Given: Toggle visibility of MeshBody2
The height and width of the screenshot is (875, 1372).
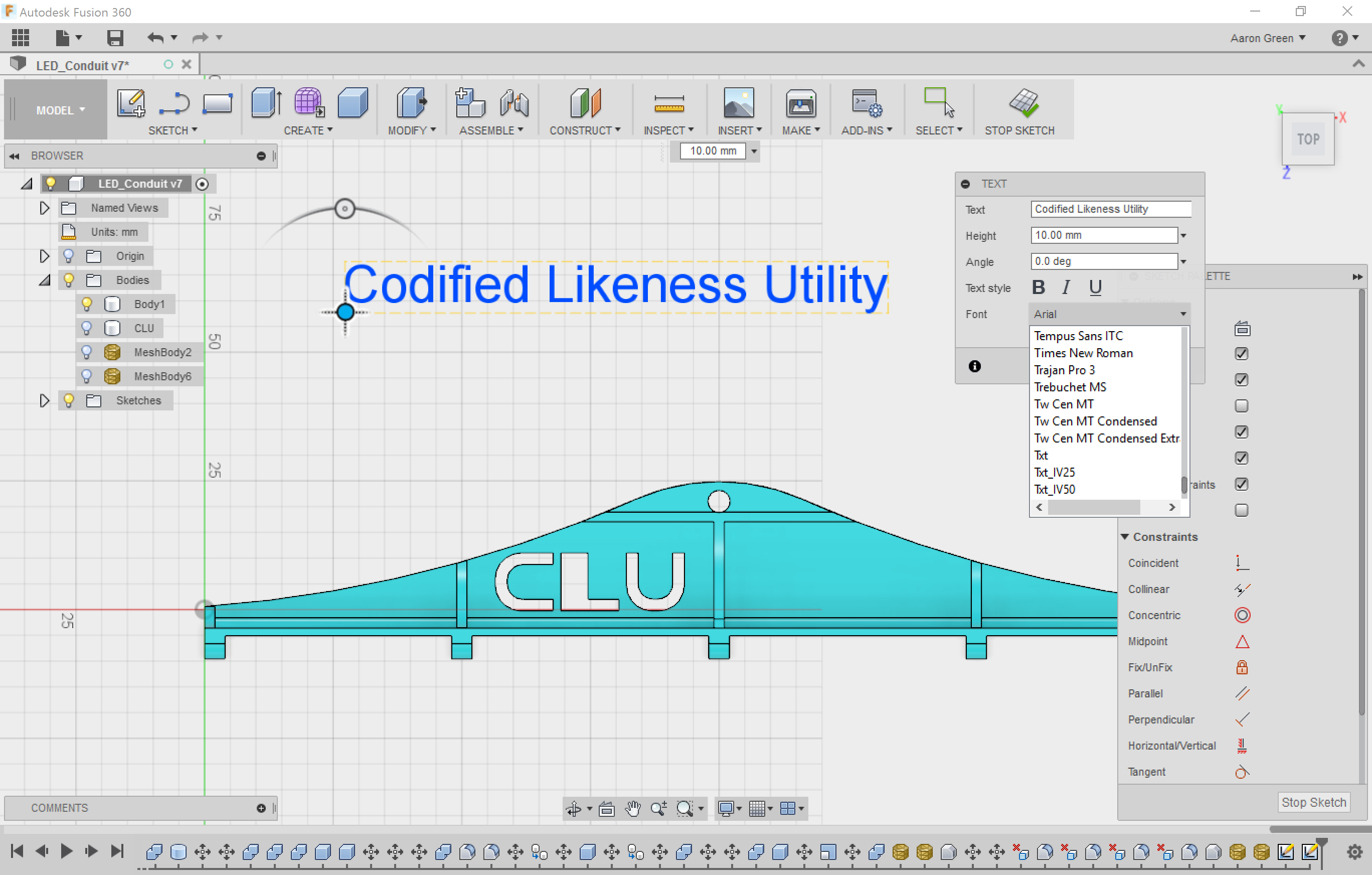Looking at the screenshot, I should coord(87,352).
